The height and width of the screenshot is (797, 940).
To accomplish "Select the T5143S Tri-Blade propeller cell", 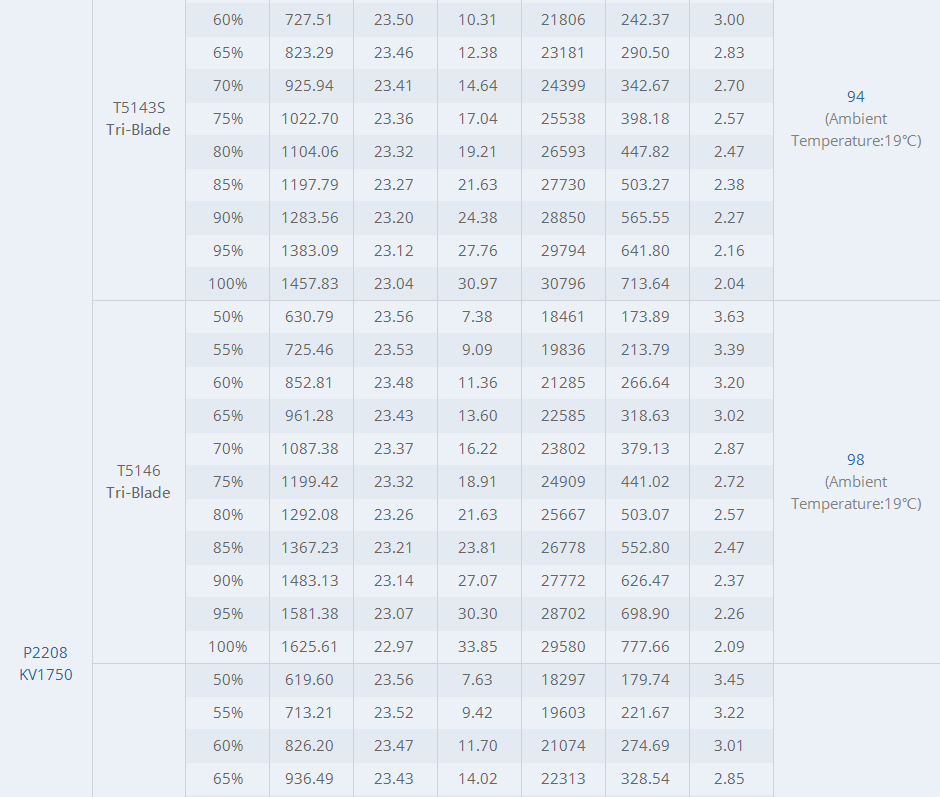I will coord(138,118).
